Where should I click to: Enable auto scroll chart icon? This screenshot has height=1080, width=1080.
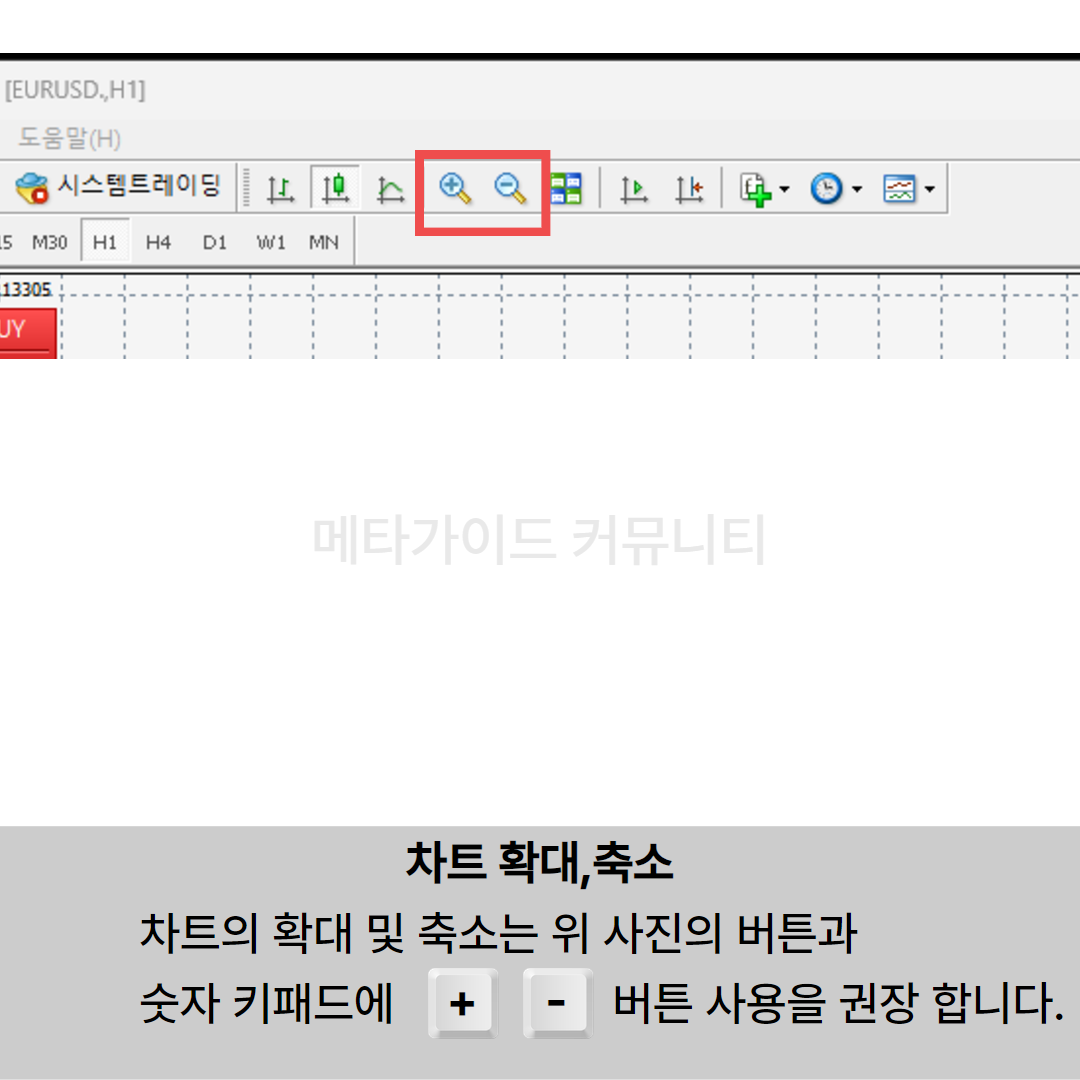pos(634,188)
